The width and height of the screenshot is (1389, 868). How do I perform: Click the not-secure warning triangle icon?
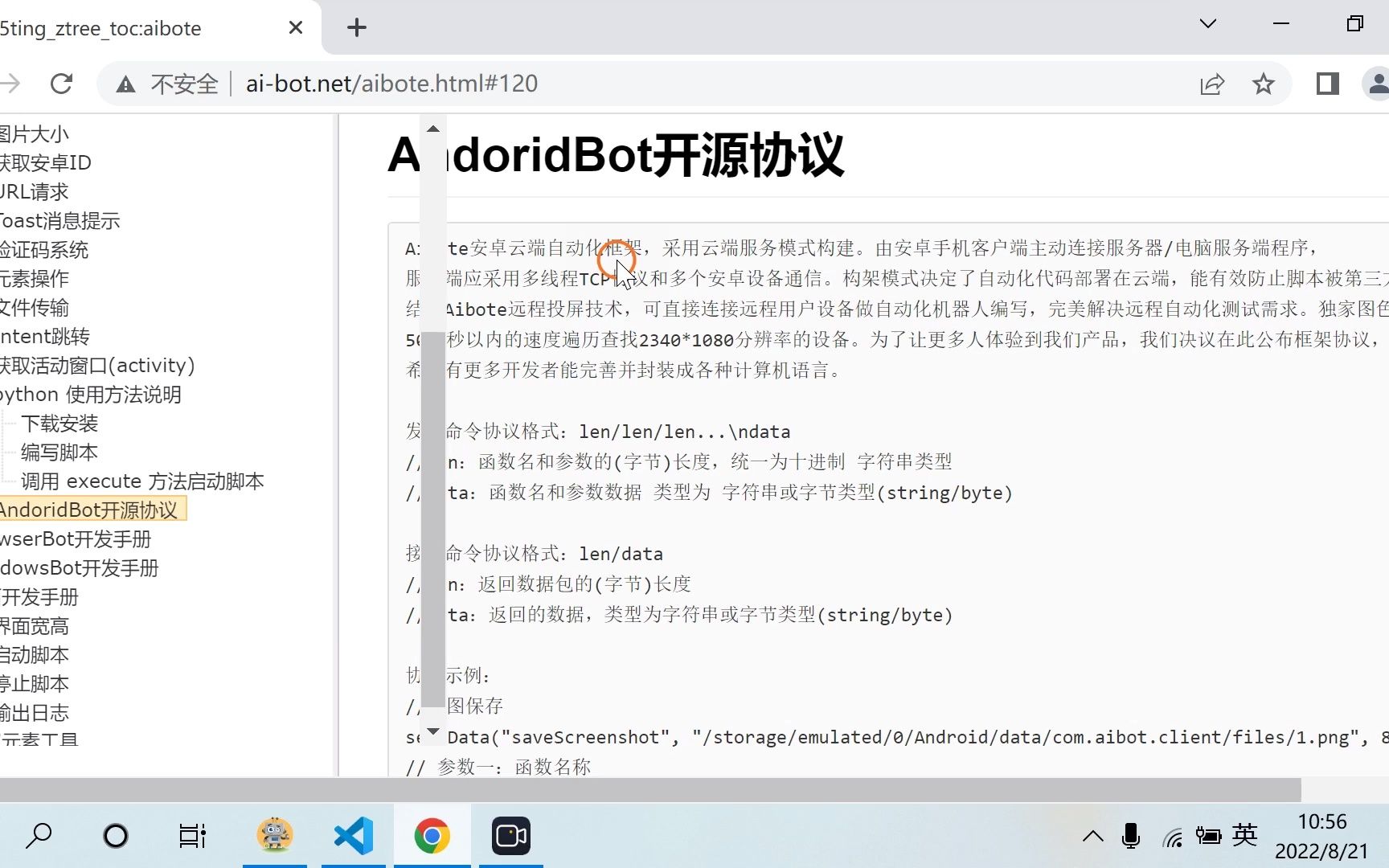pos(125,84)
